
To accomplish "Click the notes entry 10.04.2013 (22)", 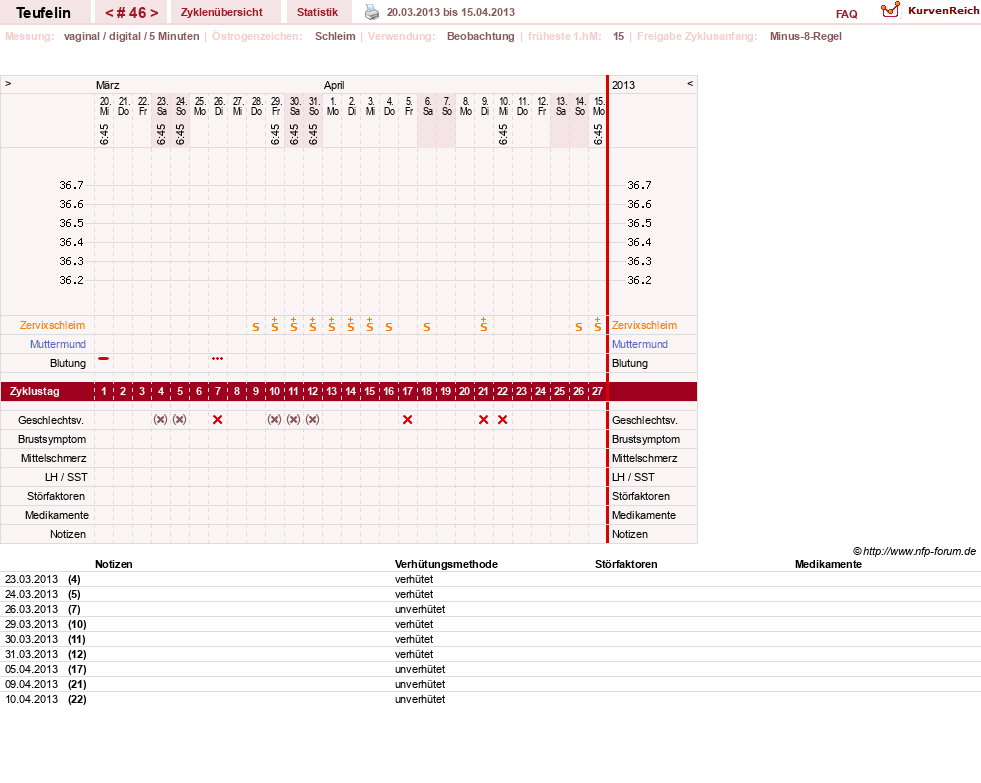I will 46,699.
